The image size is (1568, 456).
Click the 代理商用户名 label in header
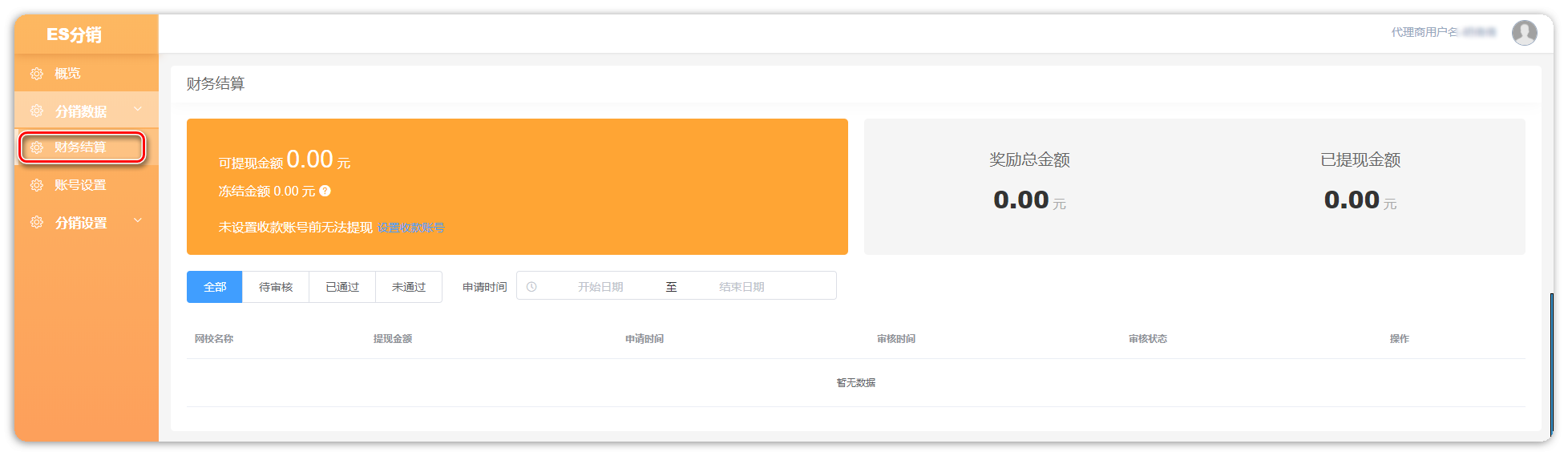point(1425,32)
